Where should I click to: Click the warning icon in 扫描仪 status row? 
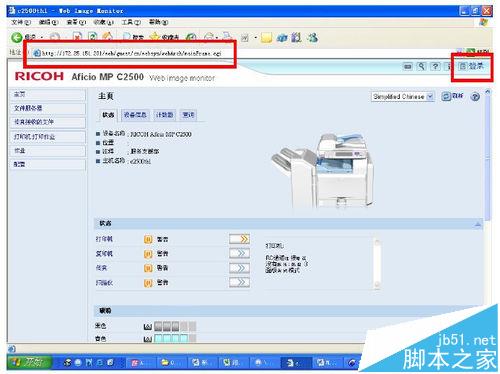pyautogui.click(x=148, y=283)
